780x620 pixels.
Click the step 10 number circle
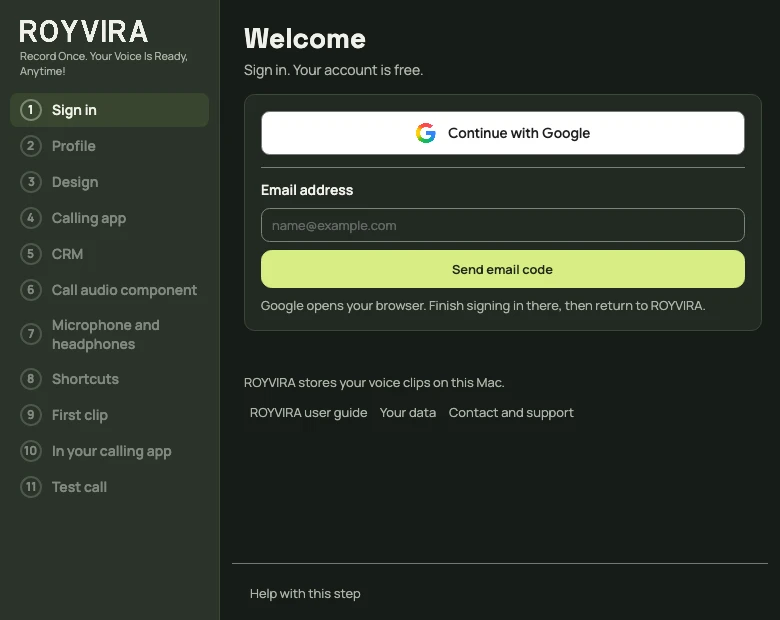pyautogui.click(x=31, y=451)
